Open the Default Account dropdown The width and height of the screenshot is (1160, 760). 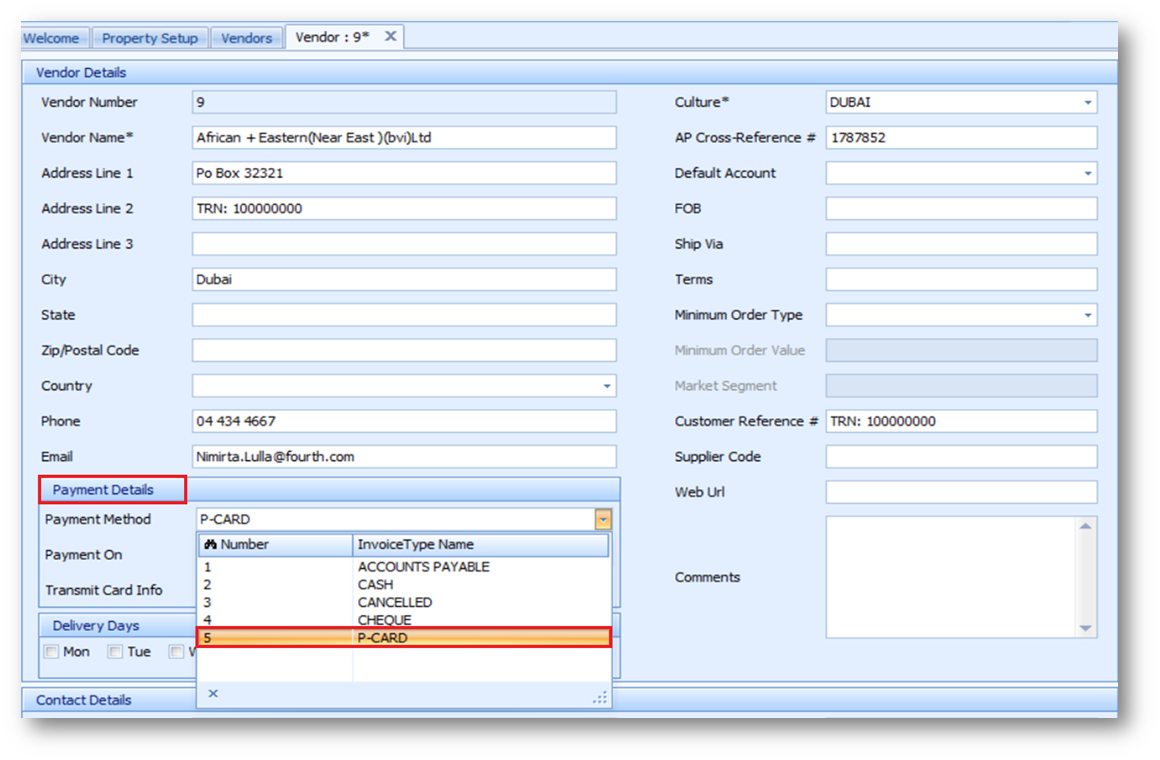[x=1087, y=174]
